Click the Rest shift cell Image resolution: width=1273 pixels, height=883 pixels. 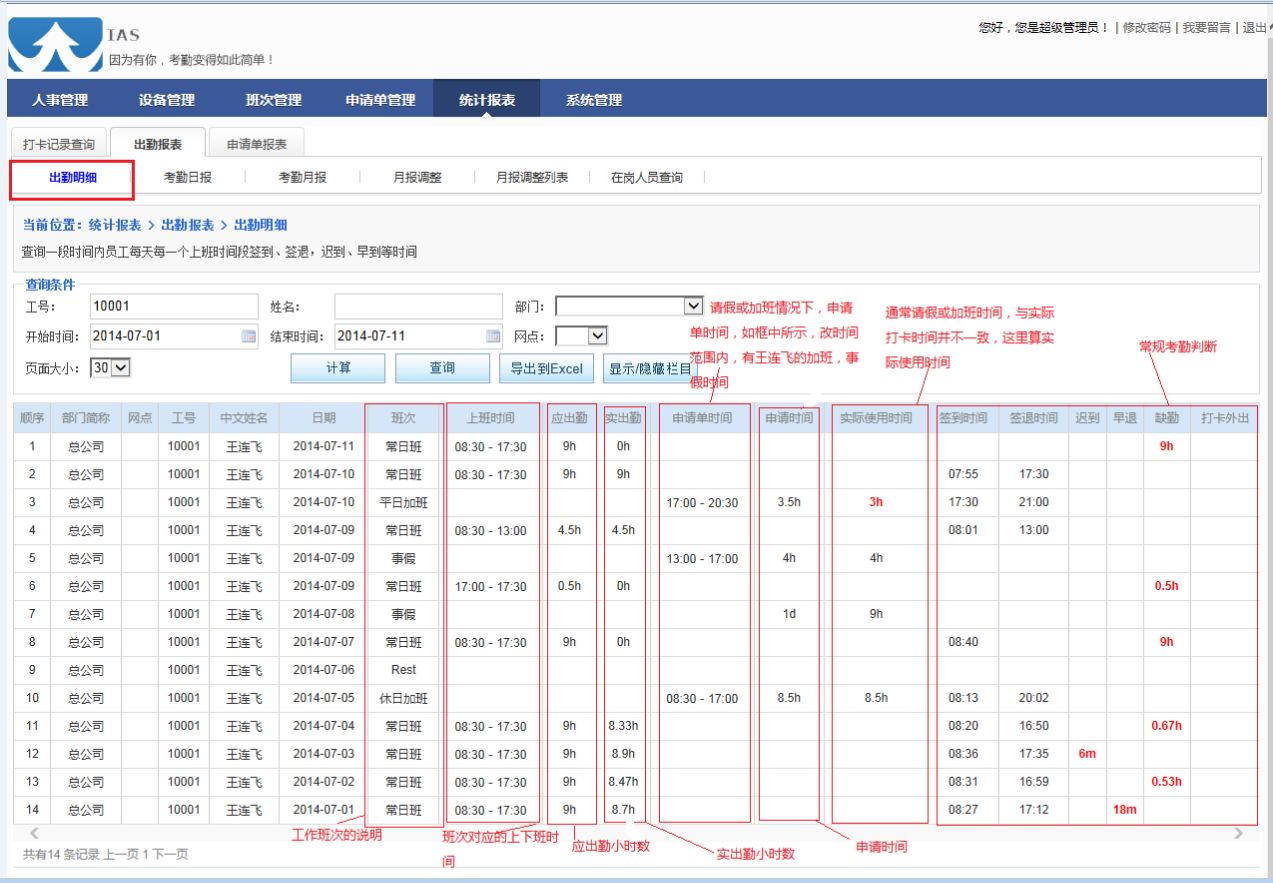click(404, 670)
